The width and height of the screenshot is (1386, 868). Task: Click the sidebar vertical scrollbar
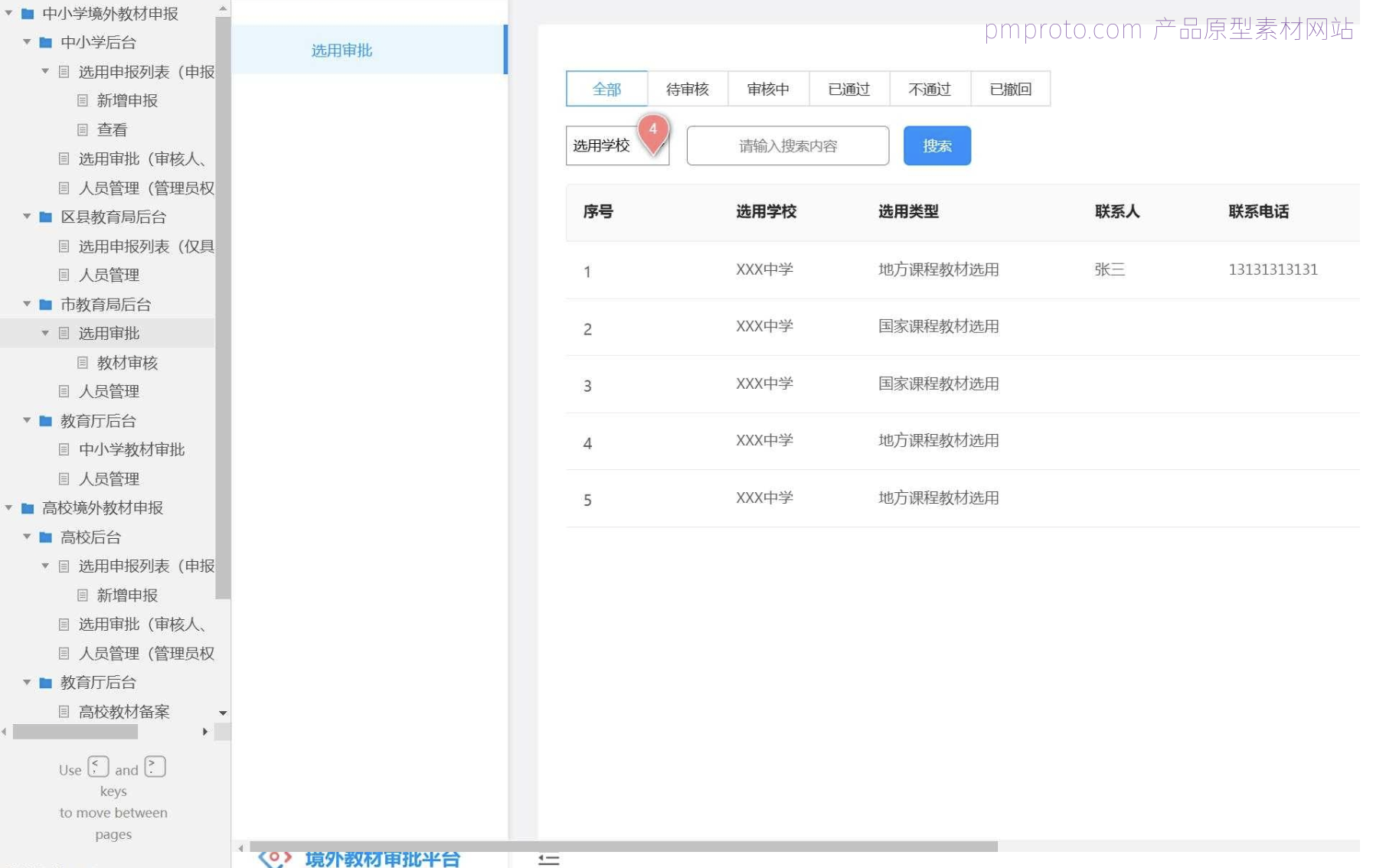223,306
